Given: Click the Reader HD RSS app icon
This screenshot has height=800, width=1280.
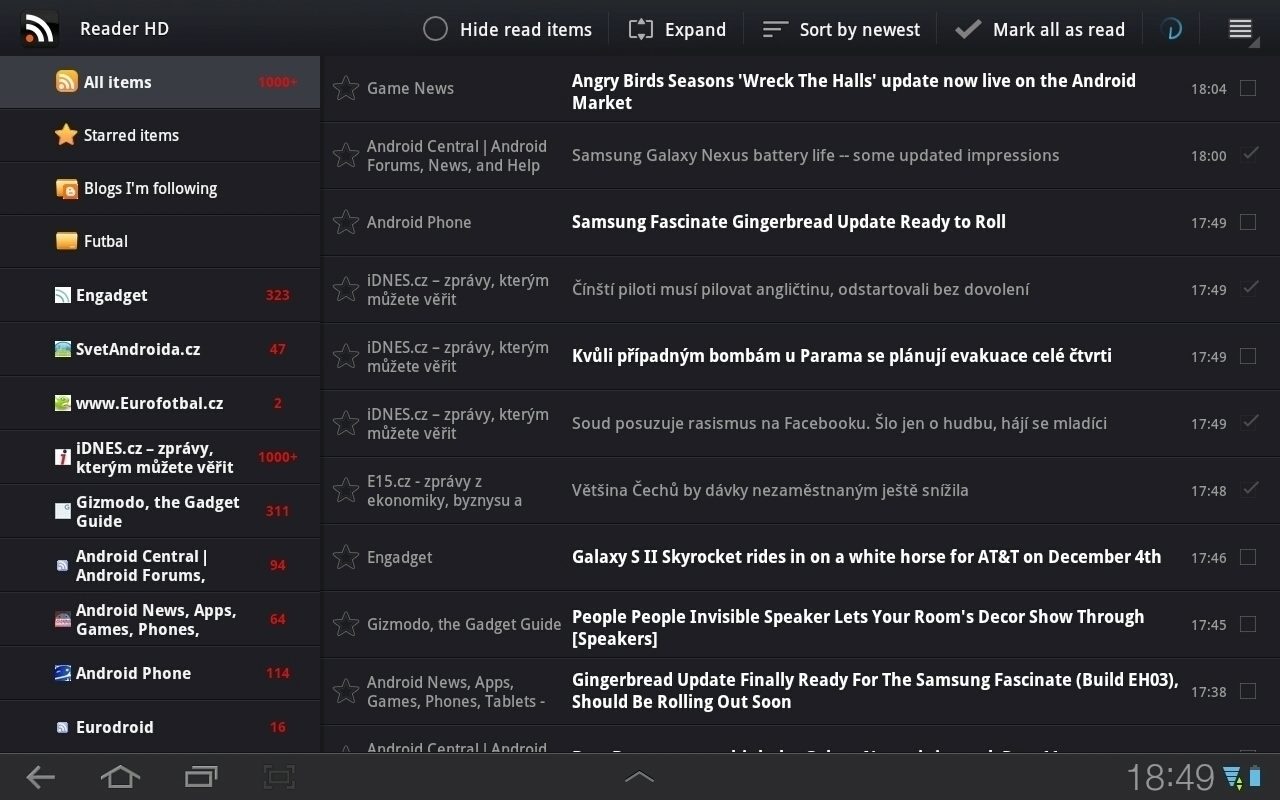Looking at the screenshot, I should tap(39, 29).
